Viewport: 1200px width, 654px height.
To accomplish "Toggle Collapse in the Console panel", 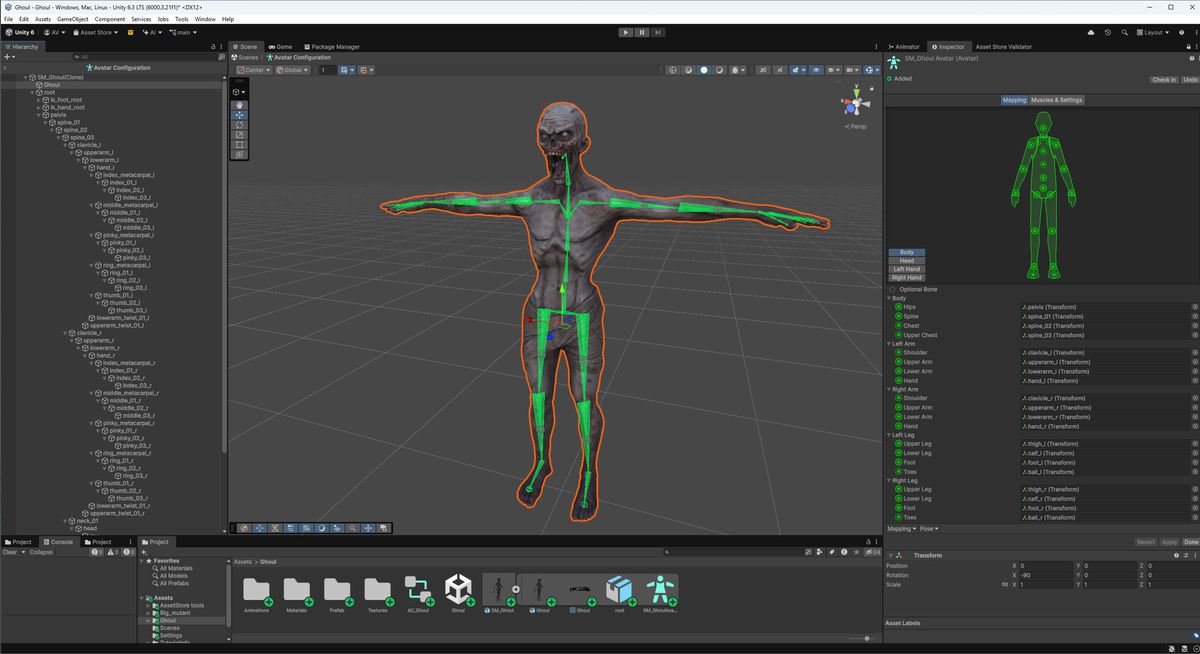I will [x=41, y=552].
